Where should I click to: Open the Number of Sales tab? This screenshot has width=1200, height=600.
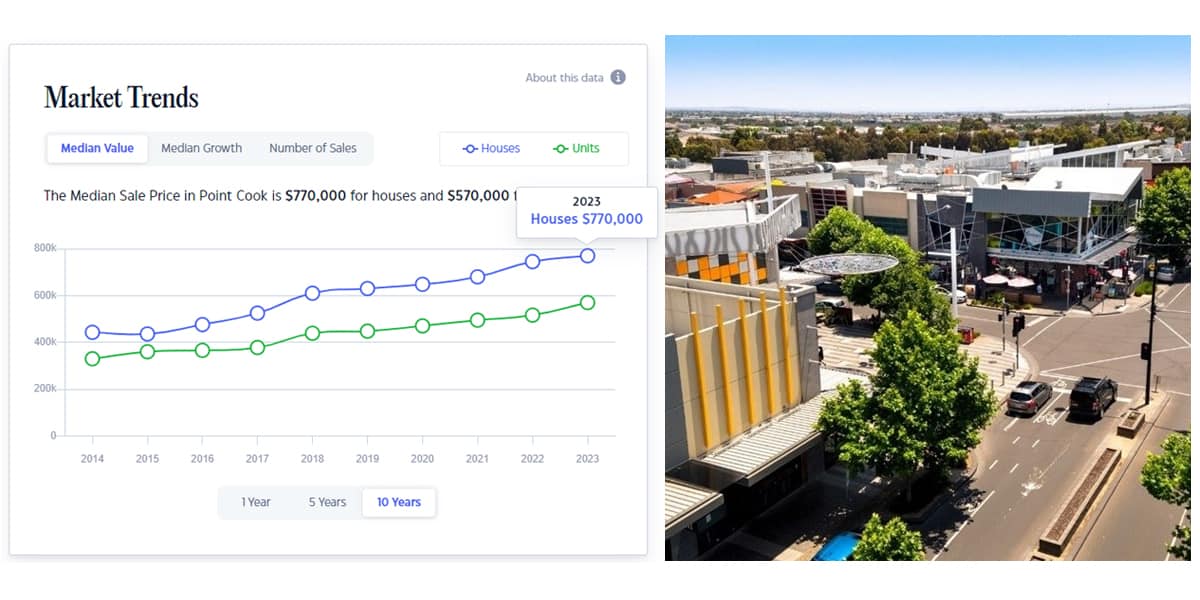coord(312,148)
